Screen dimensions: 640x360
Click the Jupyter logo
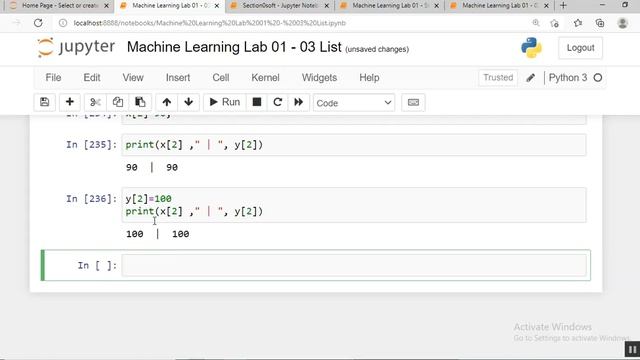(x=76, y=47)
